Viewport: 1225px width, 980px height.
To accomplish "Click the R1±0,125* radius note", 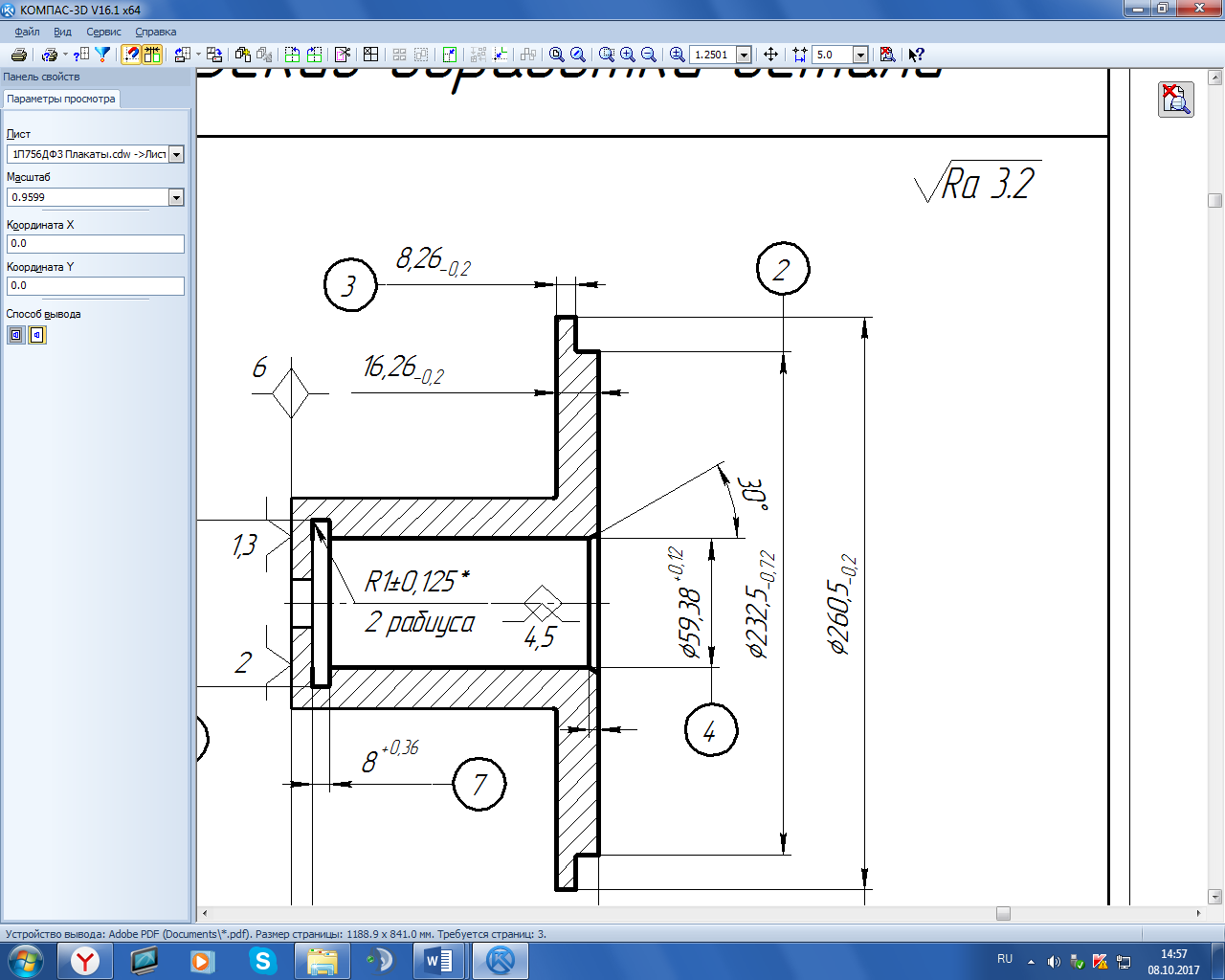I will coord(417,580).
